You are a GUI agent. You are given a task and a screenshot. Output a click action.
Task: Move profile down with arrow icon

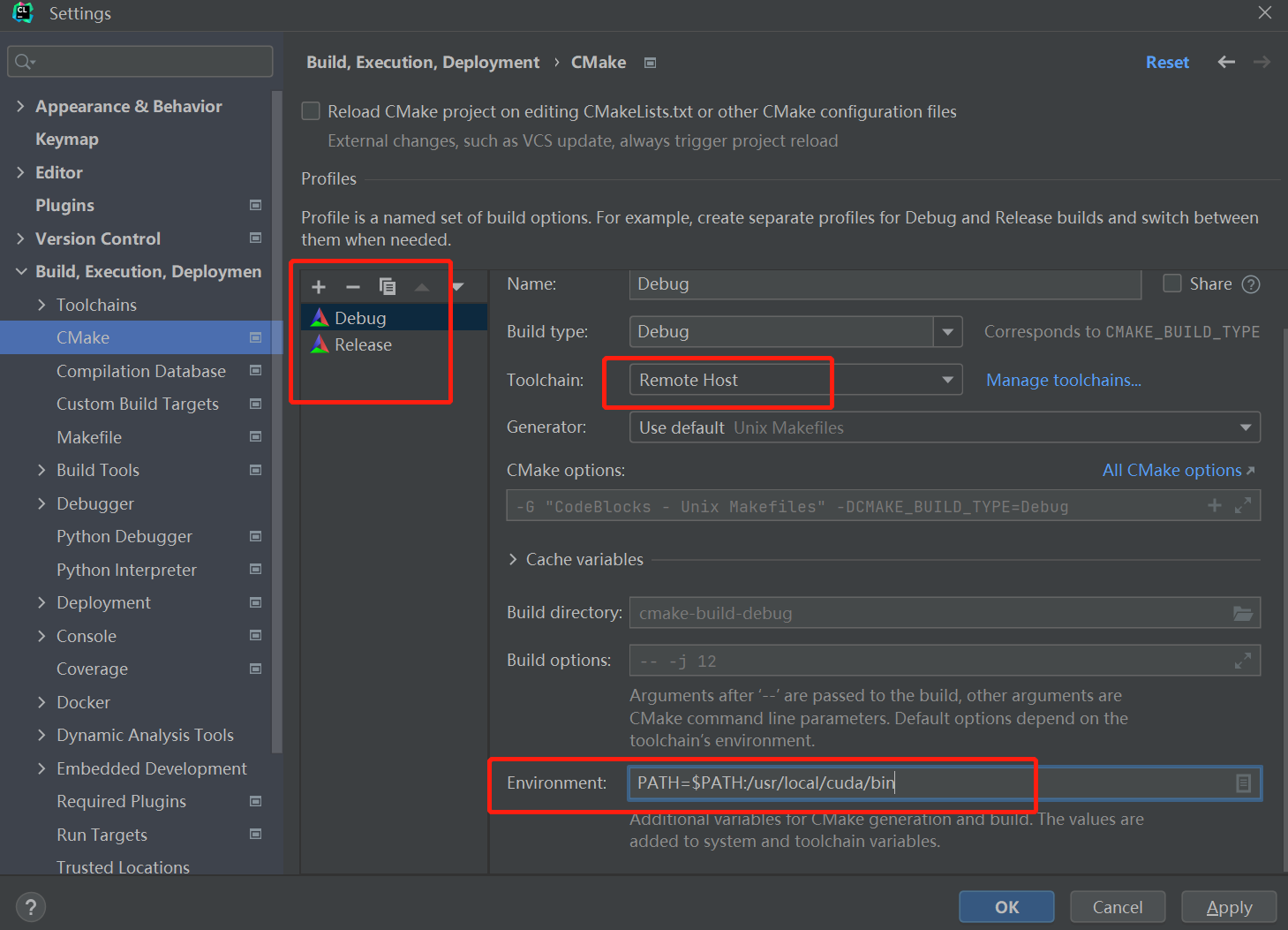tap(457, 287)
